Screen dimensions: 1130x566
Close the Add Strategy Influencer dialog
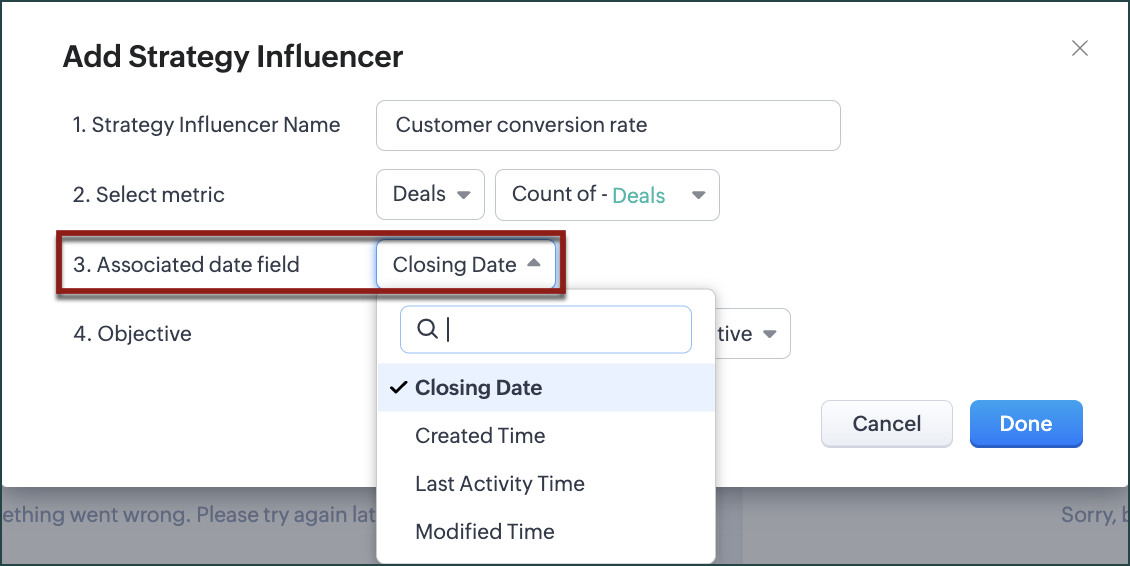point(1079,48)
